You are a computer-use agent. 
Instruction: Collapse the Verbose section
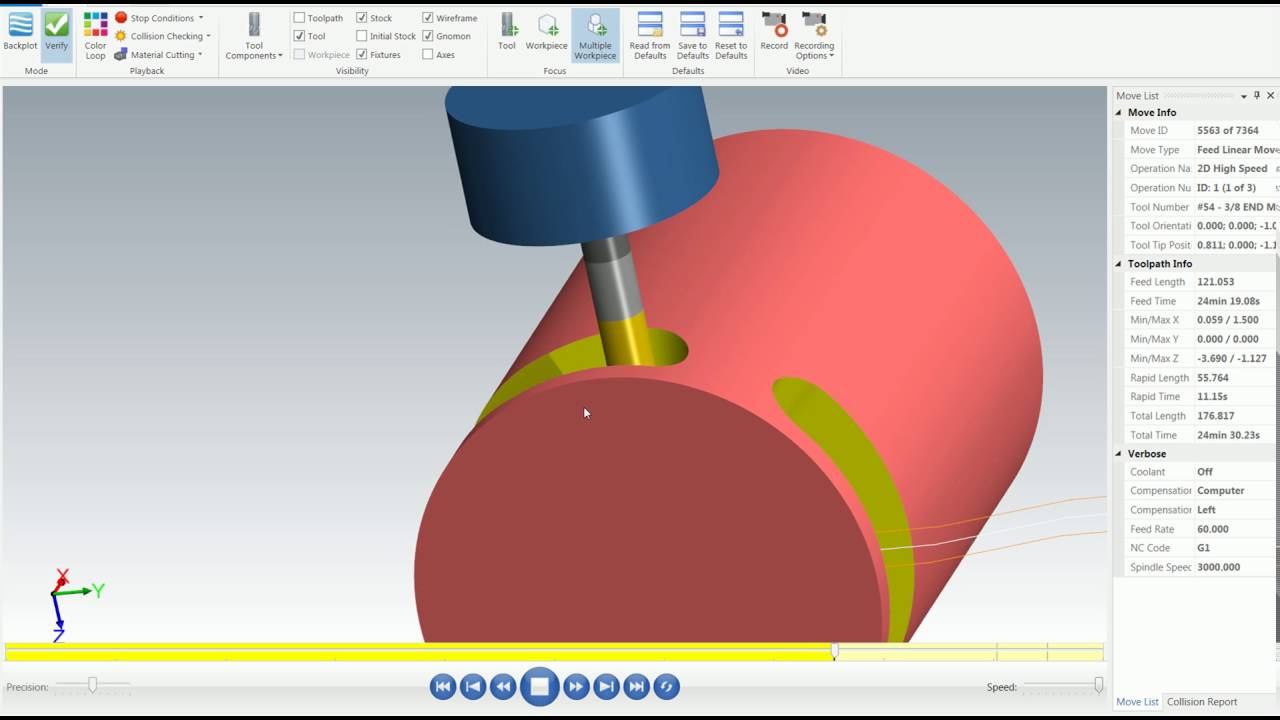[x=1120, y=454]
